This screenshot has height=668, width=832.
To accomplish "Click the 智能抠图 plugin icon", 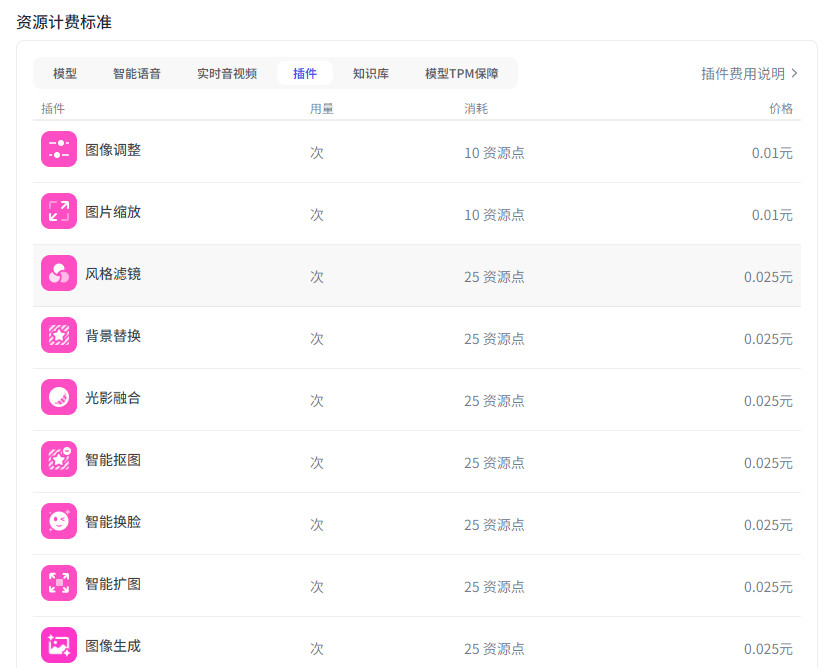I will click(x=59, y=459).
